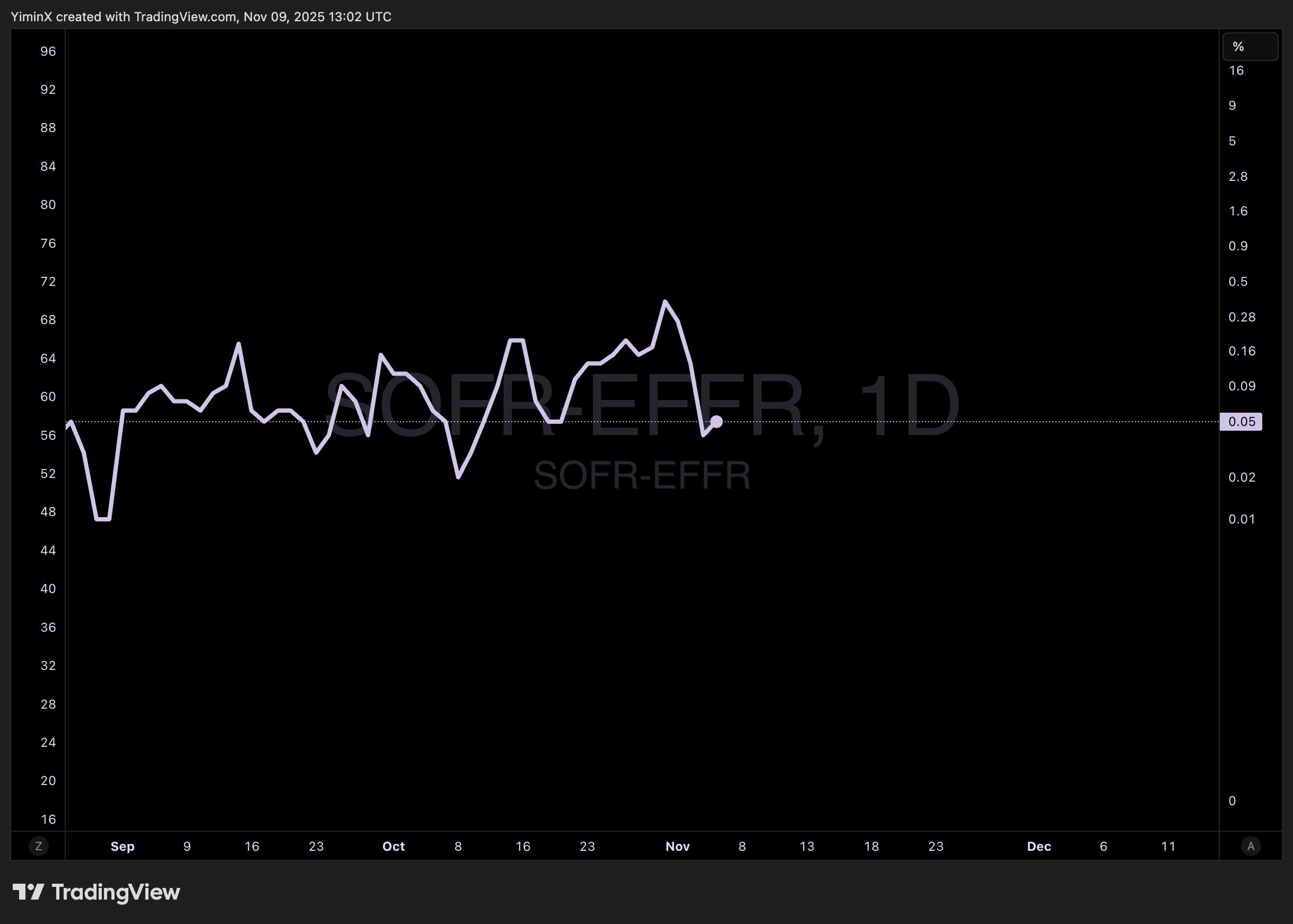Click the 0.01 value on right scale
The width and height of the screenshot is (1293, 924).
tap(1241, 519)
